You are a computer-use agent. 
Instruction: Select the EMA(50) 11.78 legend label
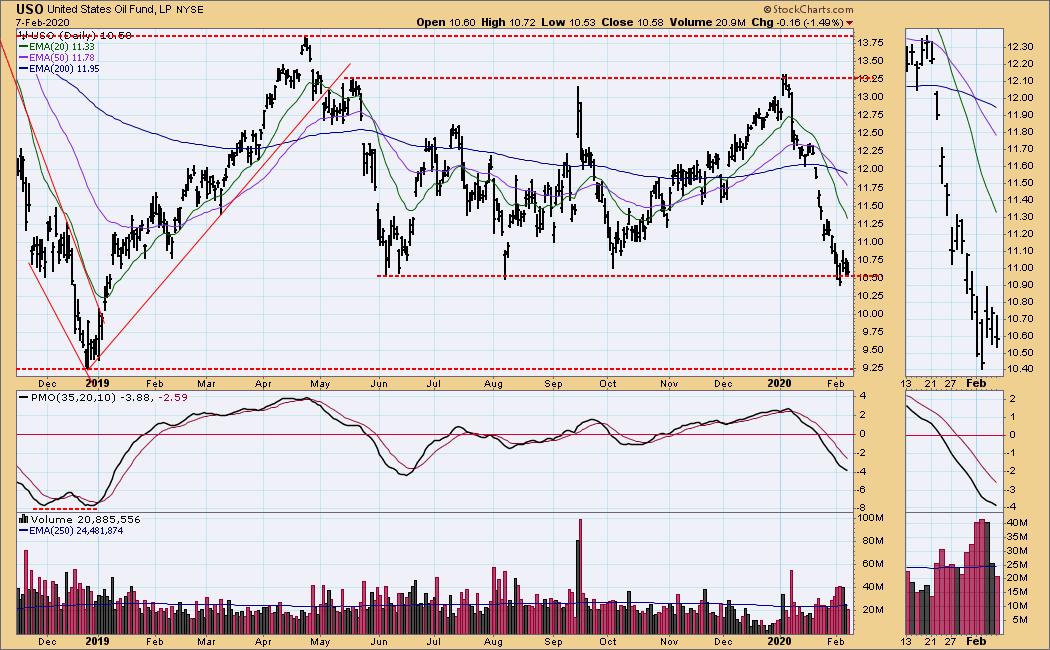(x=62, y=58)
